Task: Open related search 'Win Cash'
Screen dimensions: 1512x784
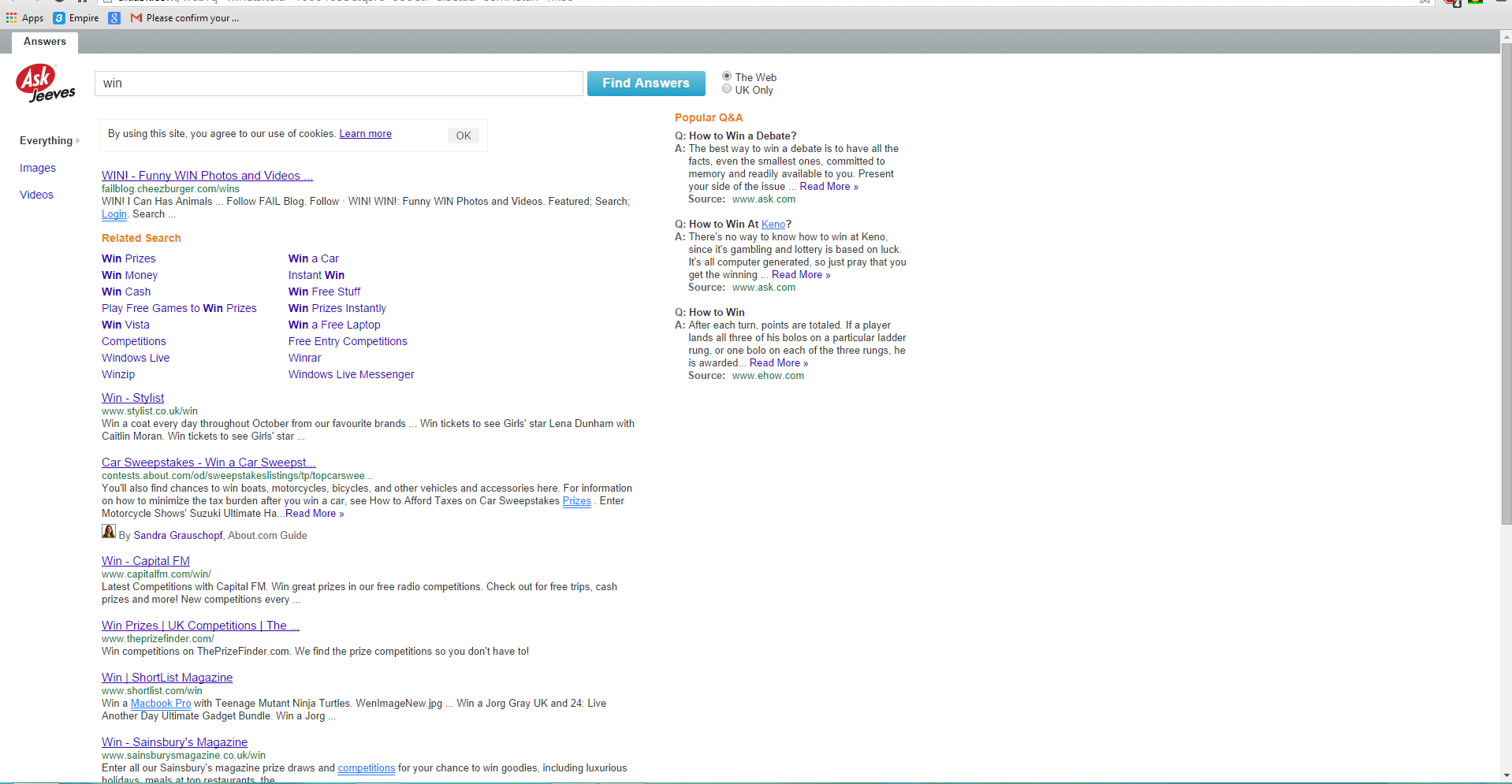Action: click(126, 292)
